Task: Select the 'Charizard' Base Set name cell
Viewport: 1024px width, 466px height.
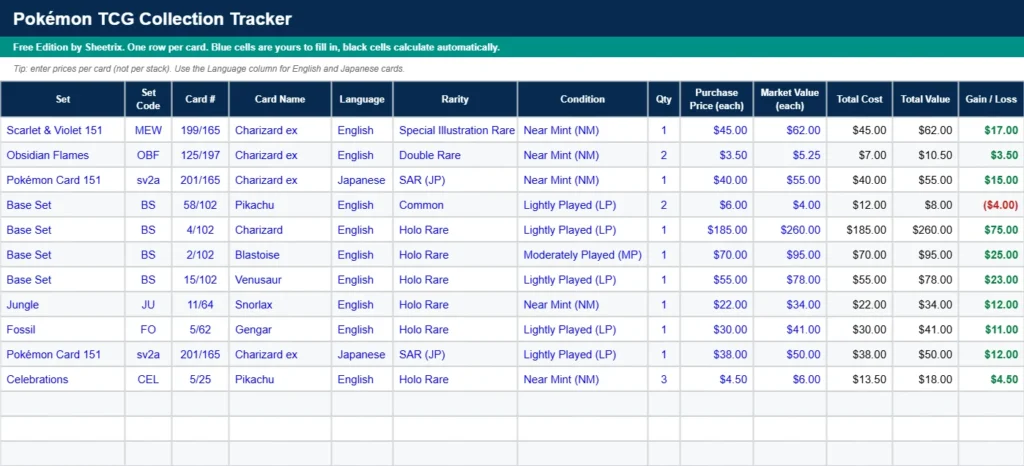Action: 280,230
